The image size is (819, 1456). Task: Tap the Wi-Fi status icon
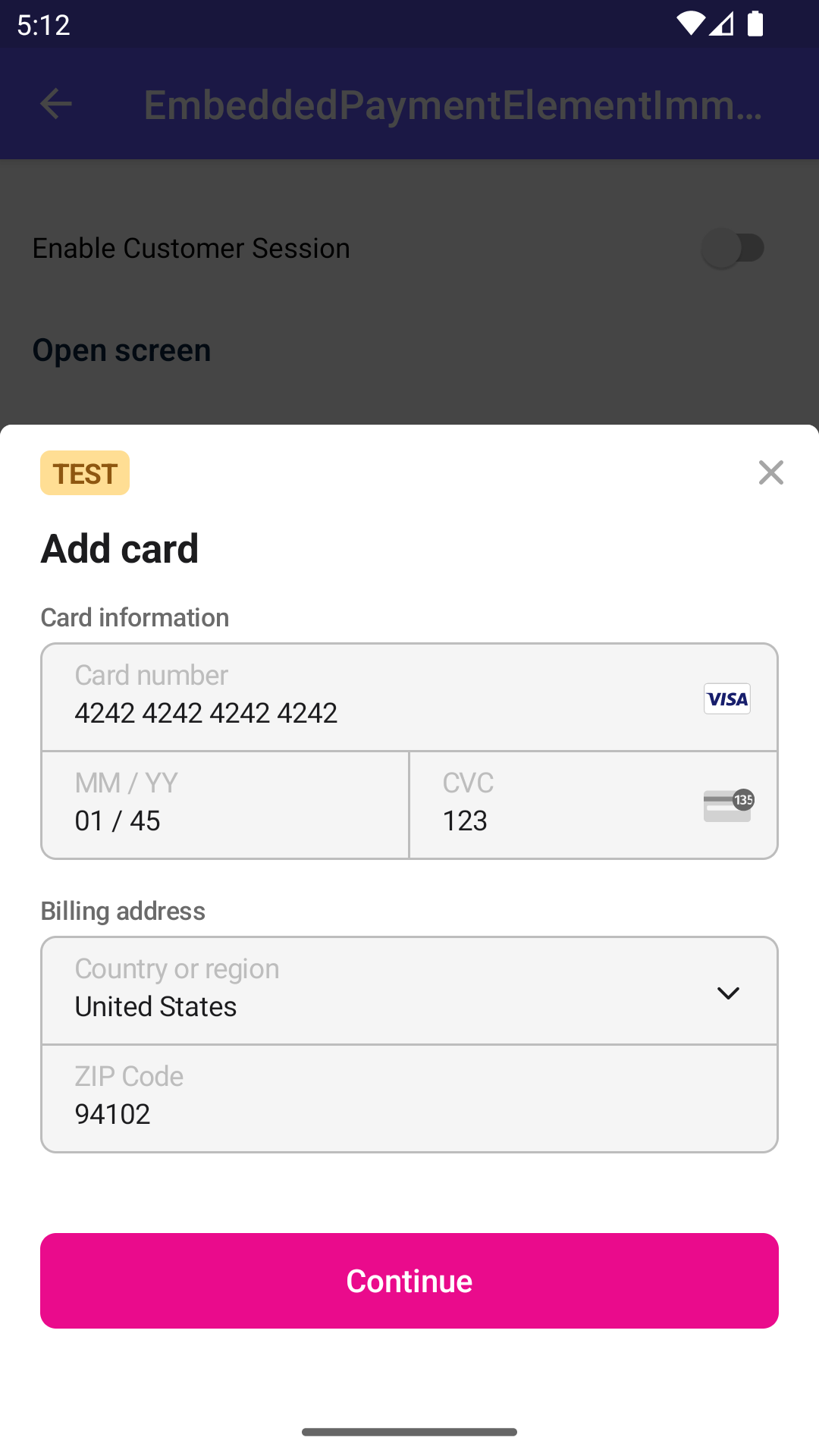[690, 24]
